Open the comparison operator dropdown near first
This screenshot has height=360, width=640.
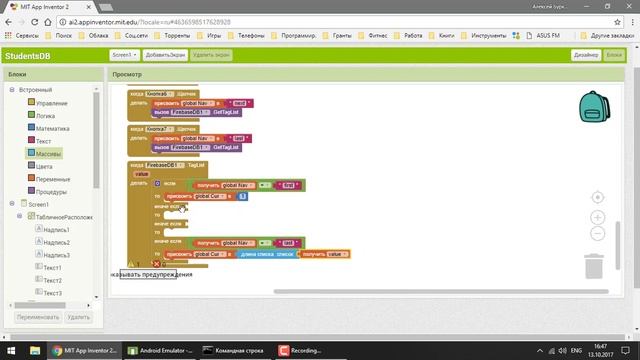264,185
